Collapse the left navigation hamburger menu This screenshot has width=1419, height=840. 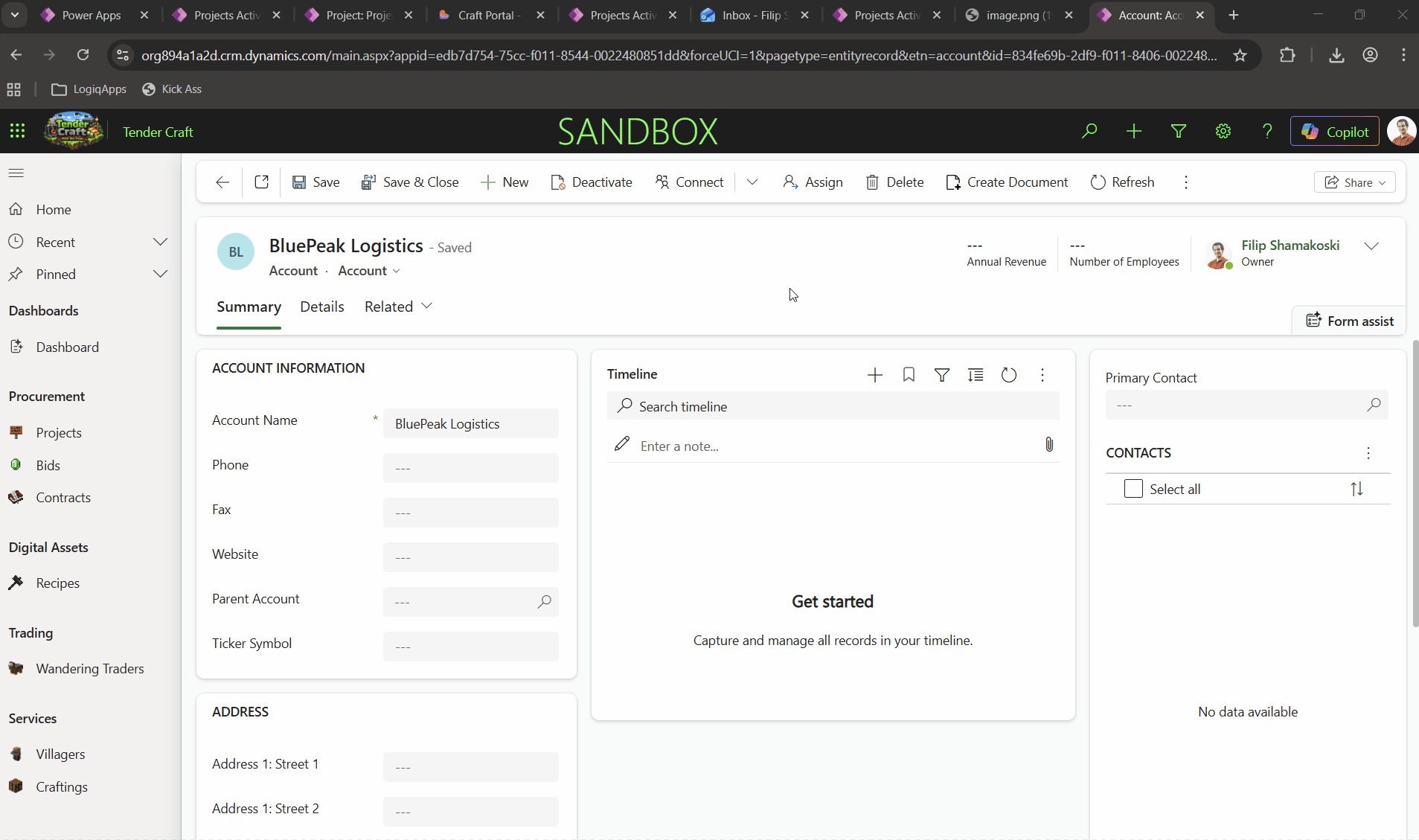pos(16,173)
